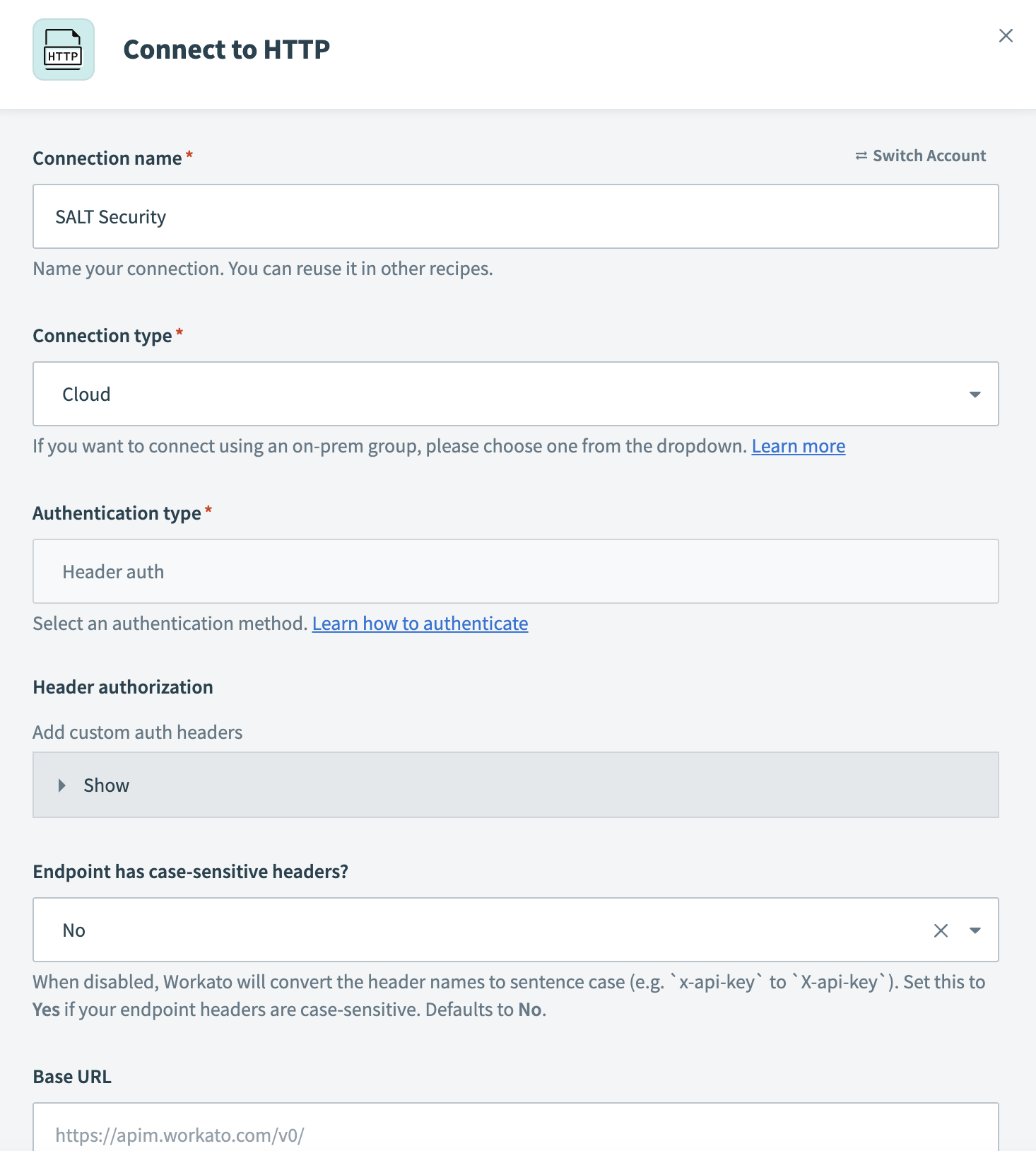Click the No value in case-sensitive headers
Viewport: 1036px width, 1151px height.
[x=74, y=930]
